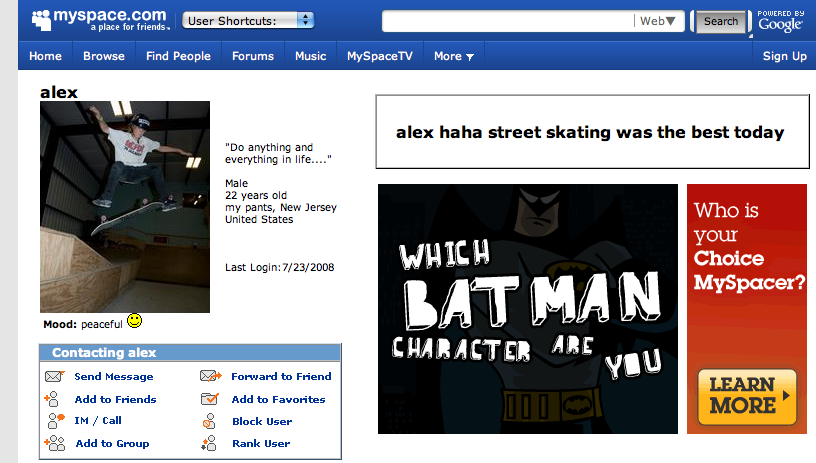Click the Block User icon
The height and width of the screenshot is (463, 816).
pyautogui.click(x=210, y=421)
